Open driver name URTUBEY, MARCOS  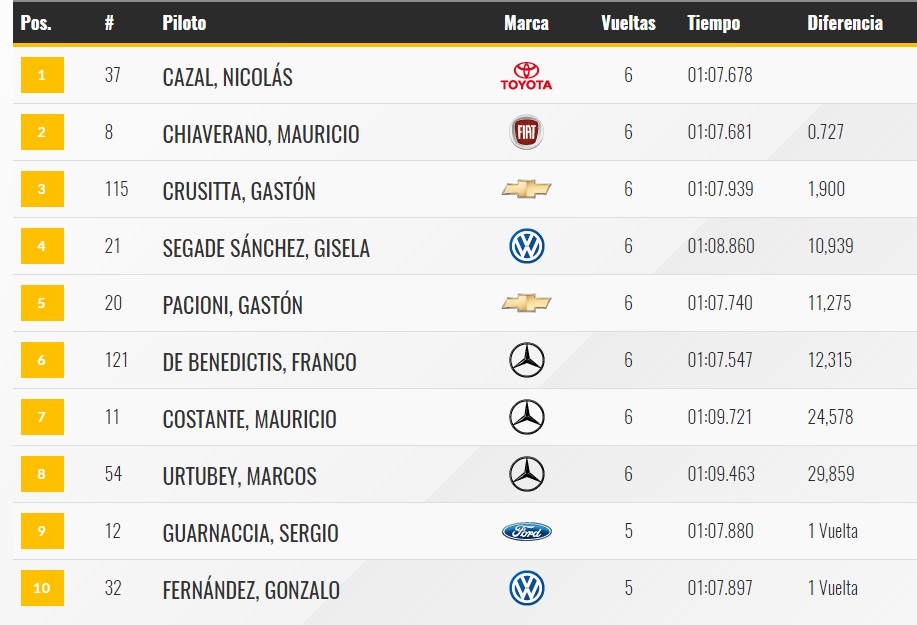point(239,476)
